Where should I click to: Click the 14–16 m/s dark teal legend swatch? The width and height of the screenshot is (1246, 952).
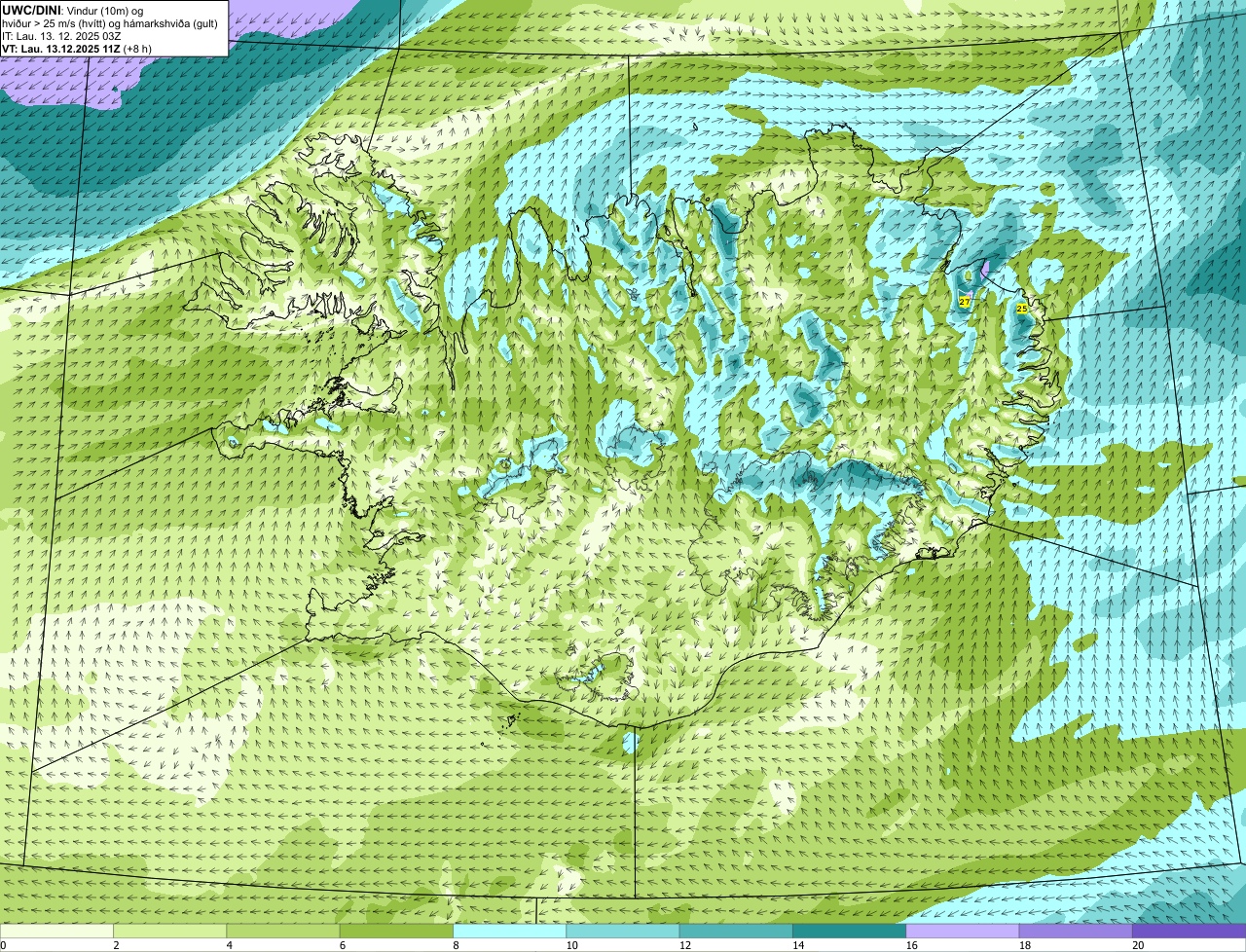tap(849, 931)
